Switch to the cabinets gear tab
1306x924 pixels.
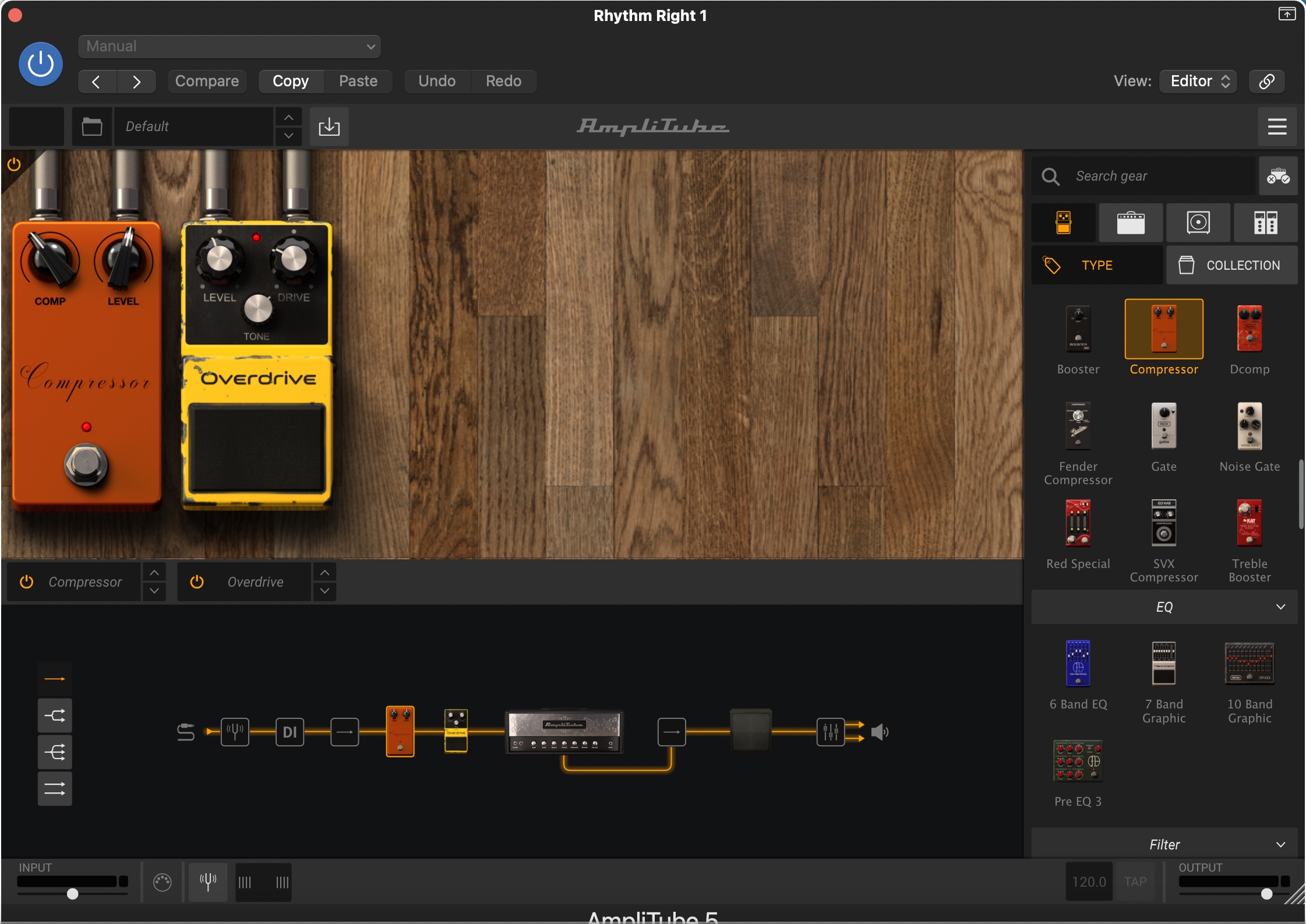(1198, 223)
